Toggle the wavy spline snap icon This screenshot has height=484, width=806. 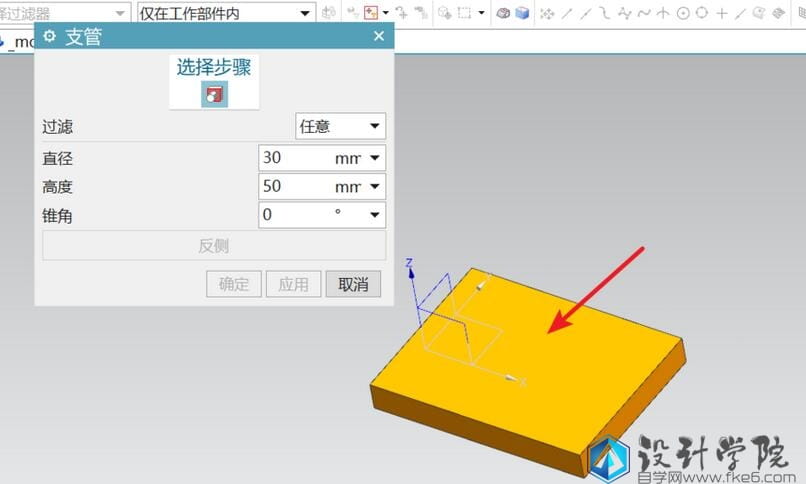[x=644, y=13]
